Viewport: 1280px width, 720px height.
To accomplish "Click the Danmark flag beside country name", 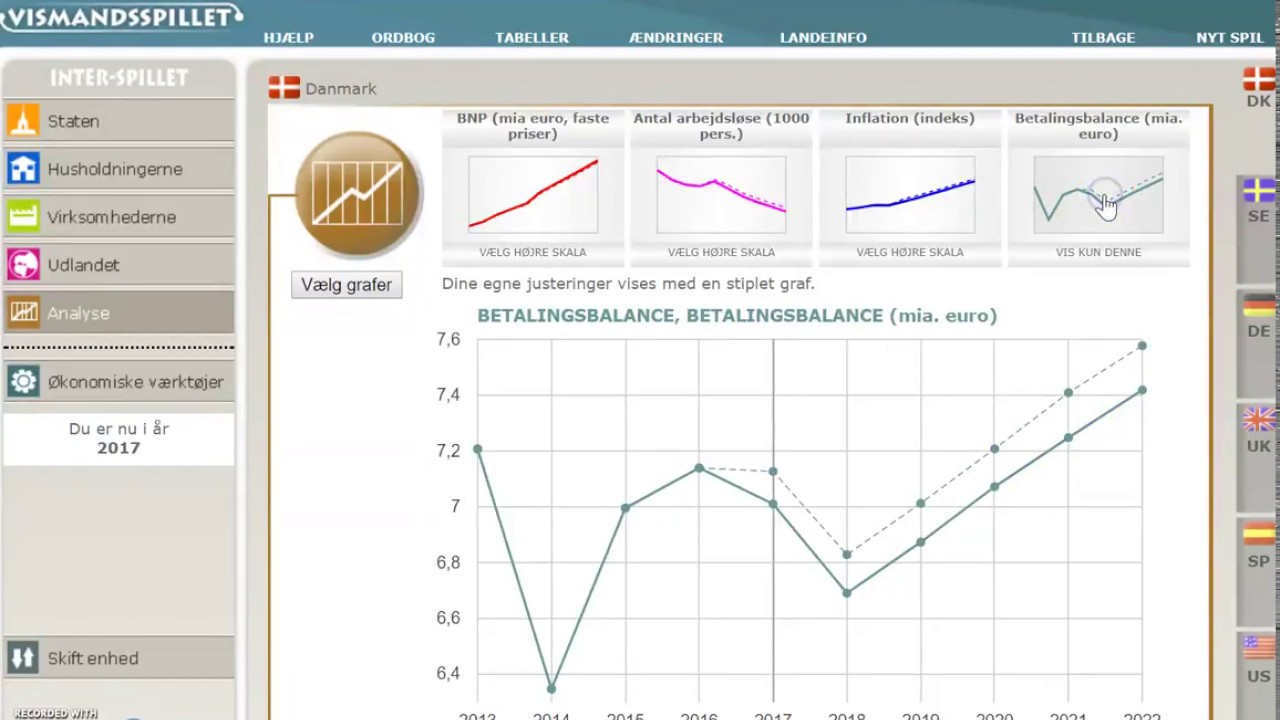I will tap(284, 88).
